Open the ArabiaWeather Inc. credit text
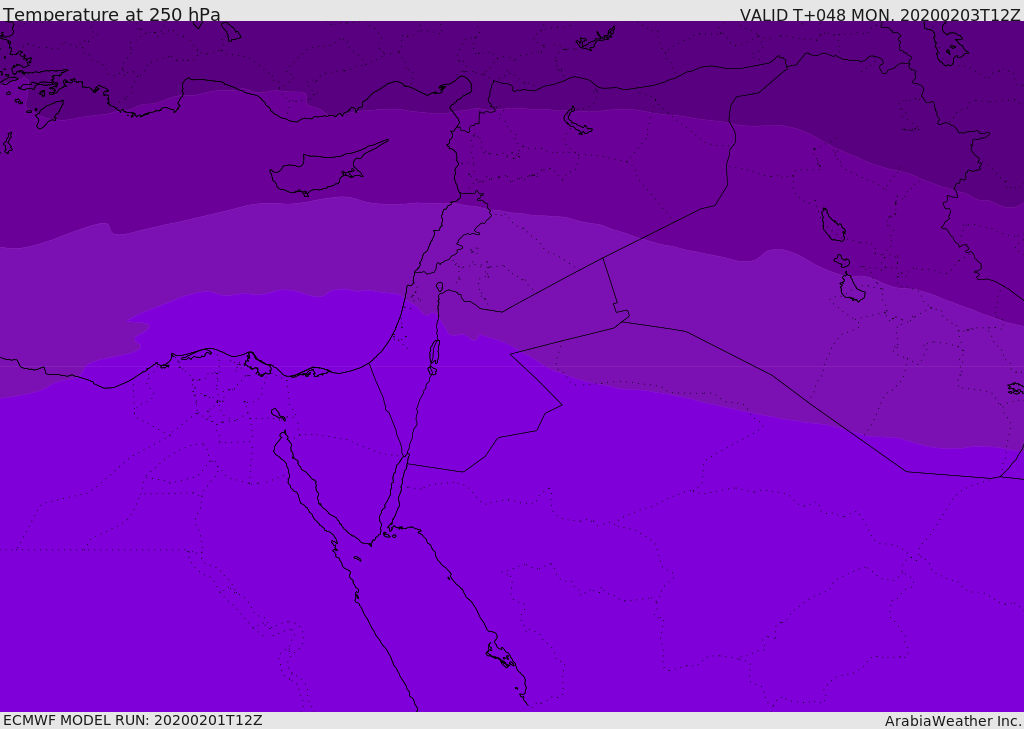This screenshot has width=1024, height=729. pos(953,720)
